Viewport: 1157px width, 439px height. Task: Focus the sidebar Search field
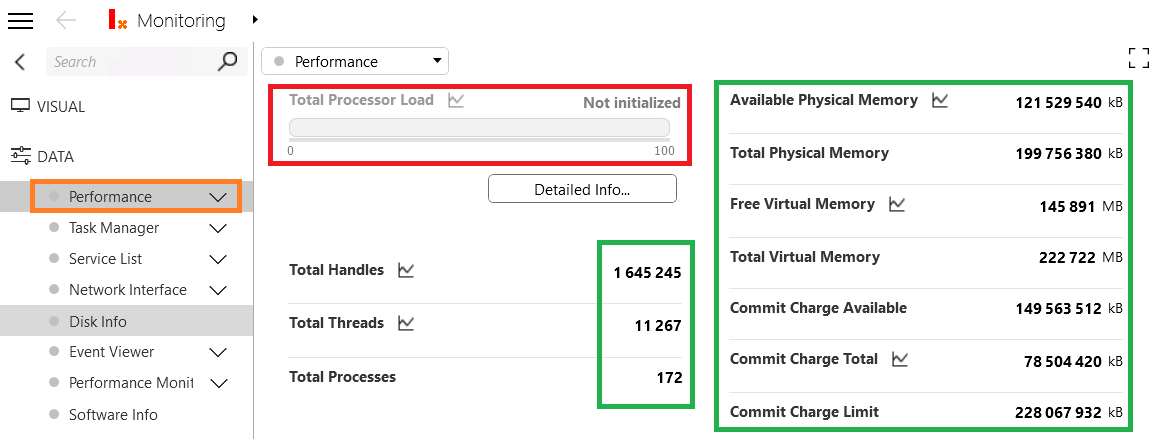tap(130, 62)
